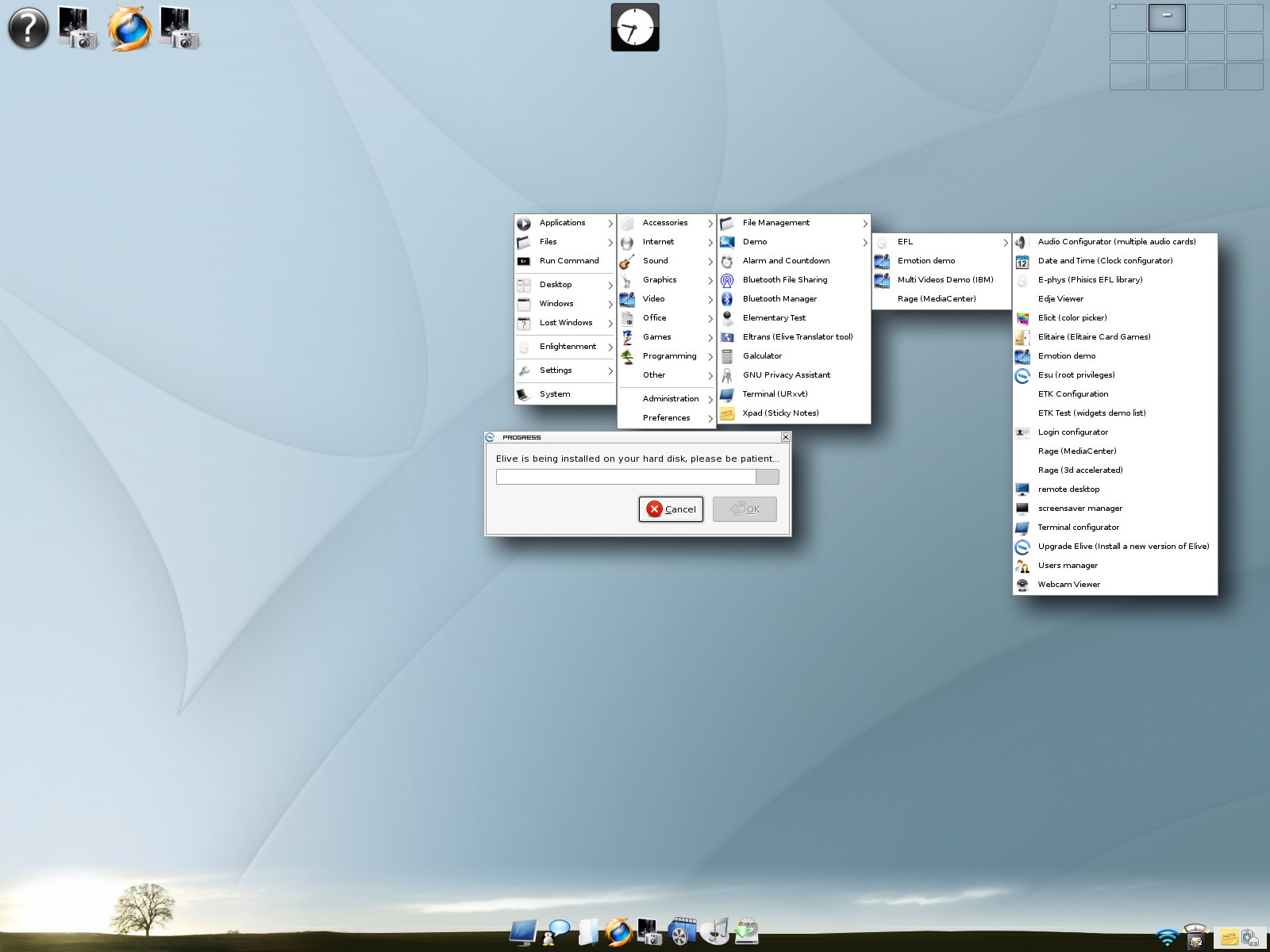Click the greyed-out OK button

(745, 509)
